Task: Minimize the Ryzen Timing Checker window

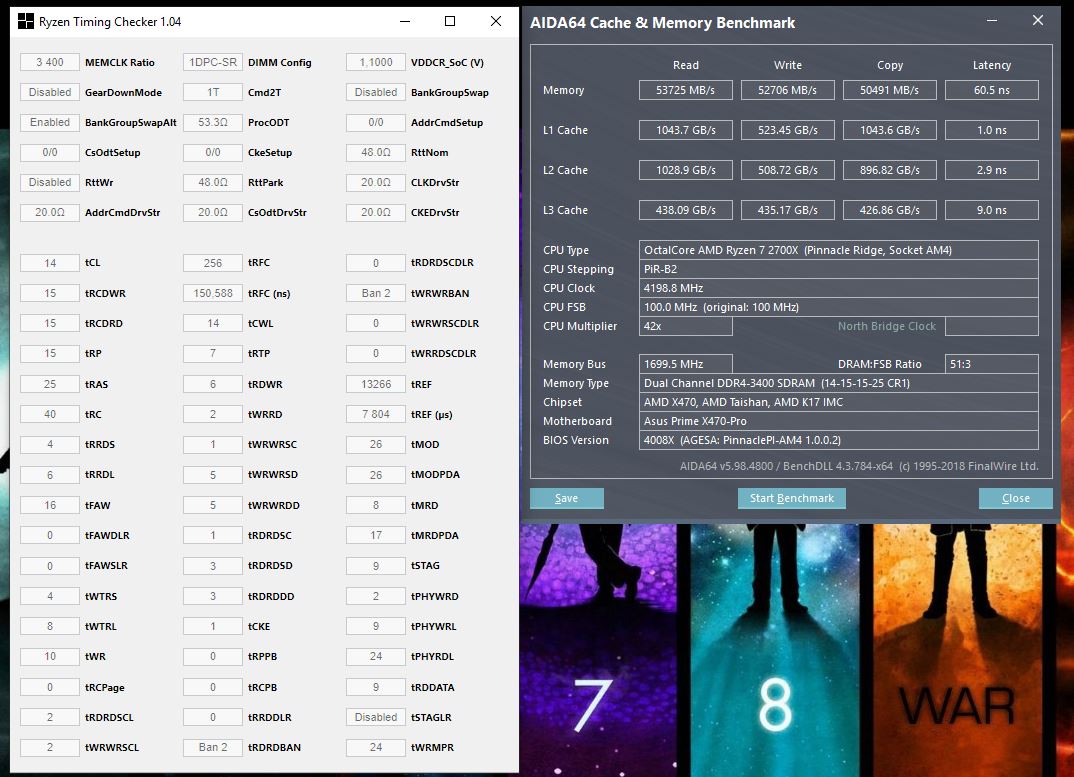Action: 405,21
